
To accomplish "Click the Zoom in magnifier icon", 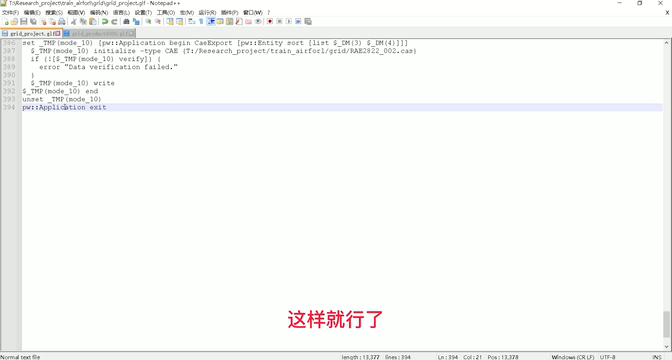I will pyautogui.click(x=148, y=21).
